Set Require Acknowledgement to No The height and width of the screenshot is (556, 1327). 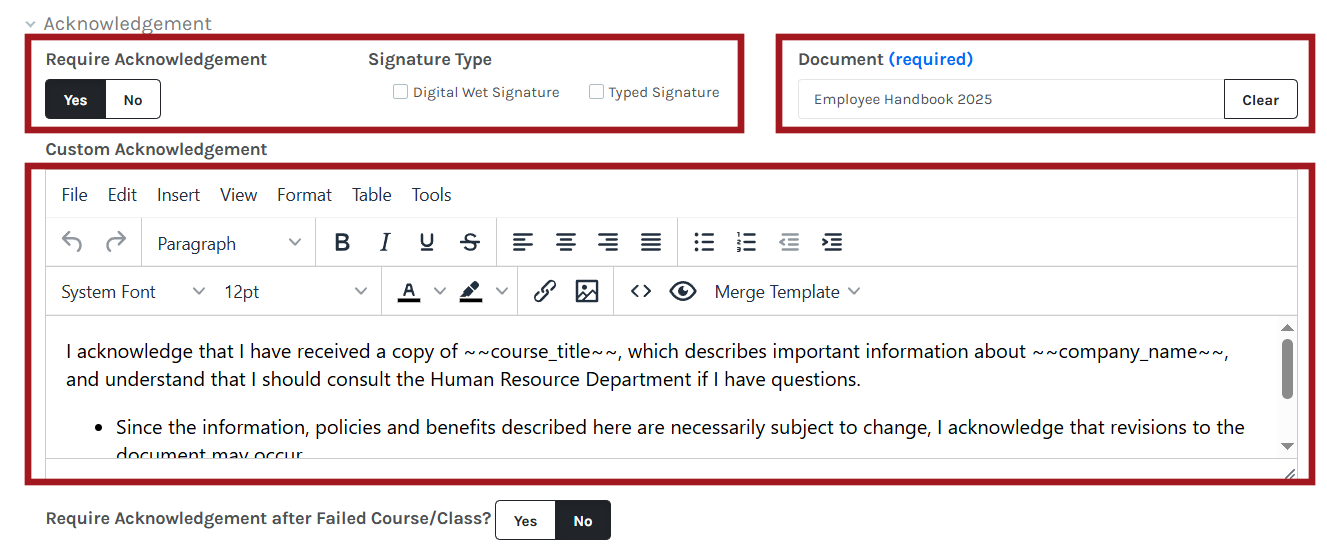pyautogui.click(x=133, y=99)
